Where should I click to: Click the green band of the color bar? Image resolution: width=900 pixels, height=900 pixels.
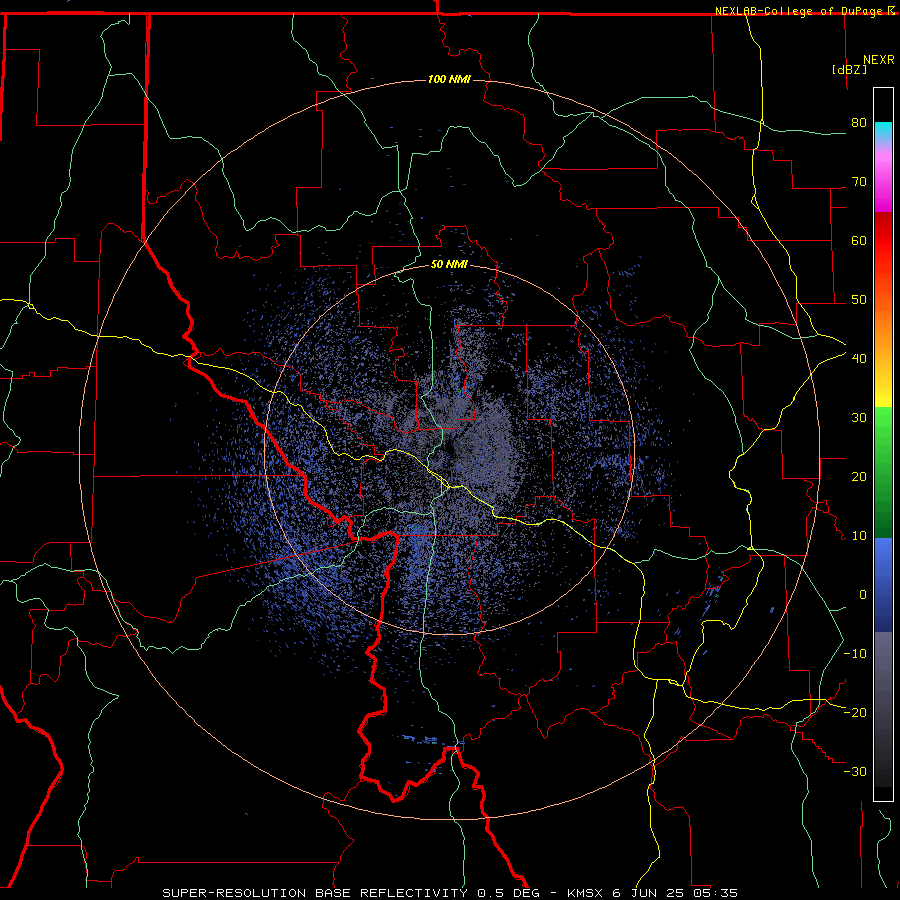click(x=883, y=472)
